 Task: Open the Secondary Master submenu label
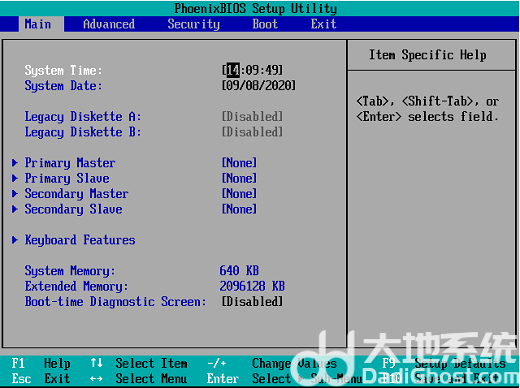(x=76, y=194)
